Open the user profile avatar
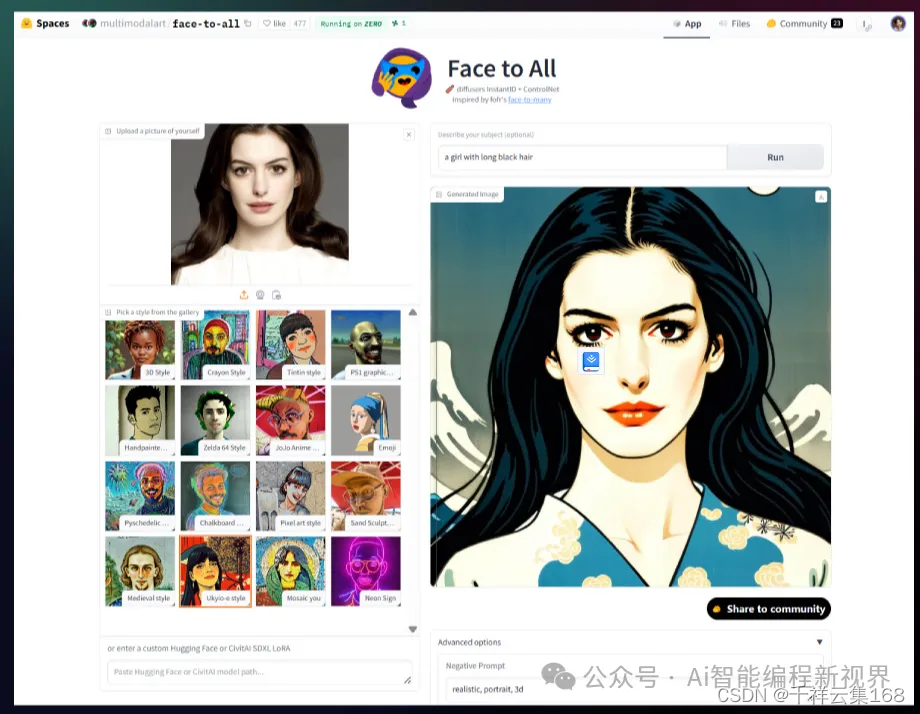This screenshot has height=714, width=920. pos(898,23)
